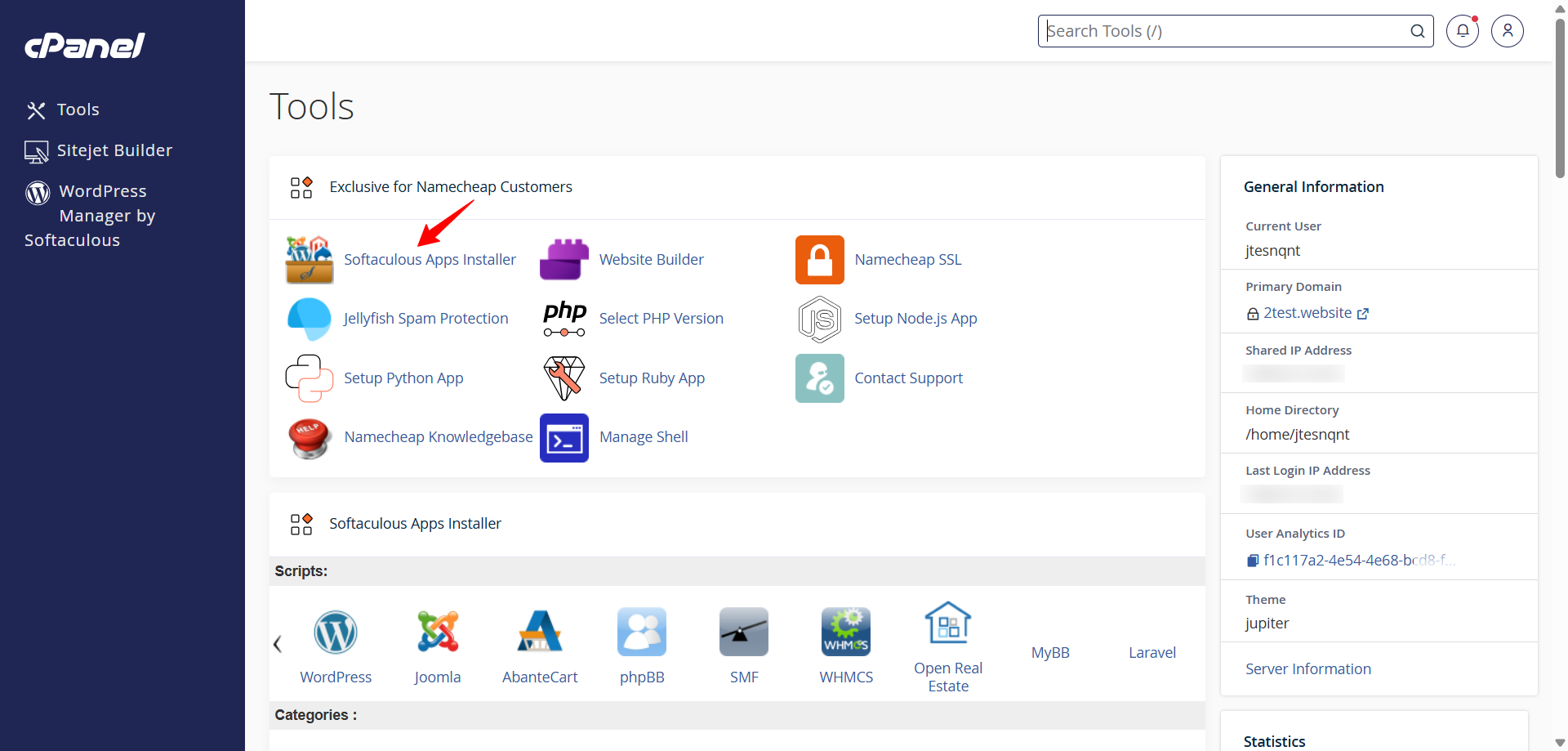Click the Contact Support icon
Viewport: 1568px width, 751px height.
click(820, 378)
